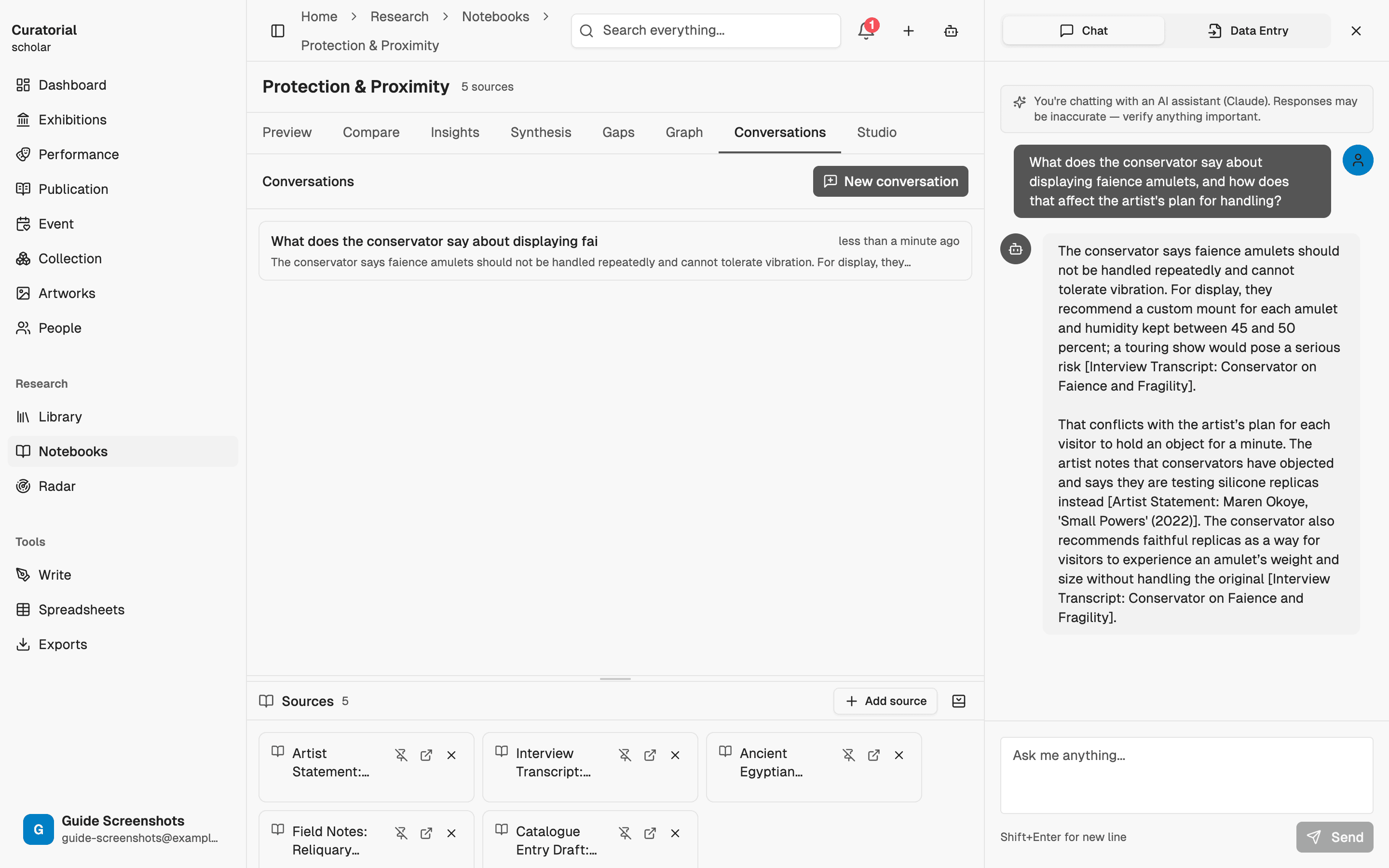Unpin the Artist Statement source
Screen dimensions: 1389x868
pos(401,755)
